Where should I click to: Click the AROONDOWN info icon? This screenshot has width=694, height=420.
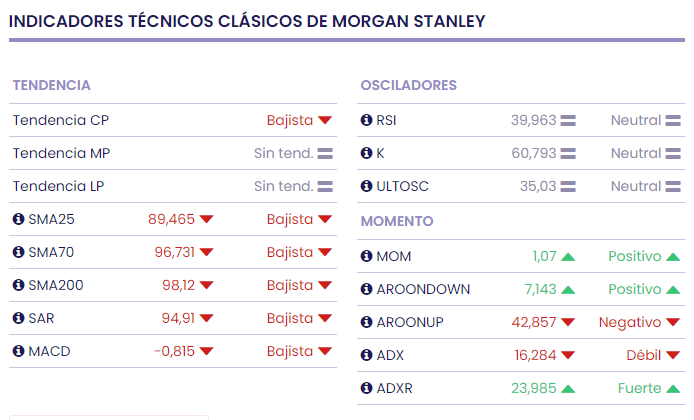click(367, 290)
